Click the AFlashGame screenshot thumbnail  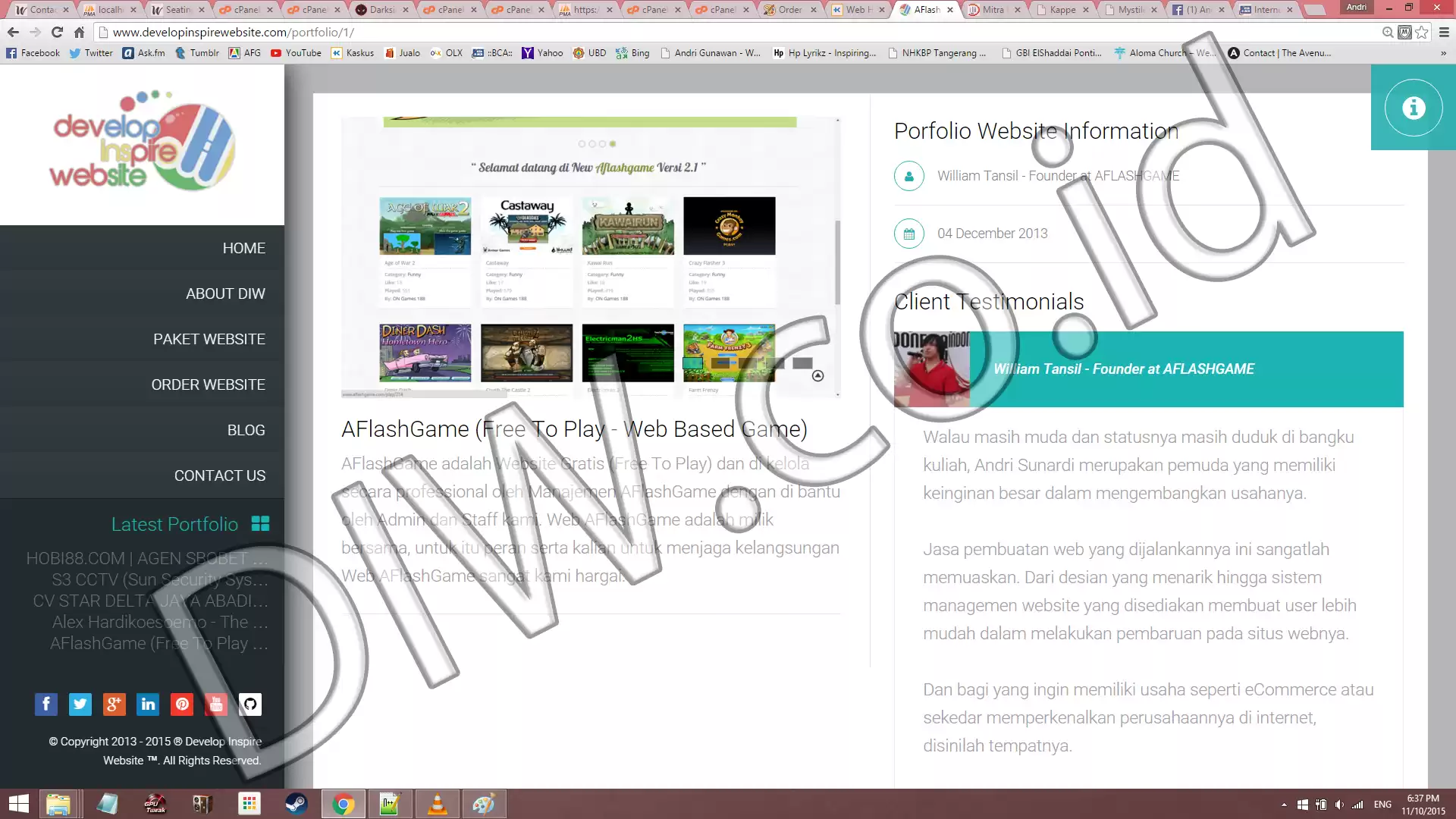pos(591,258)
